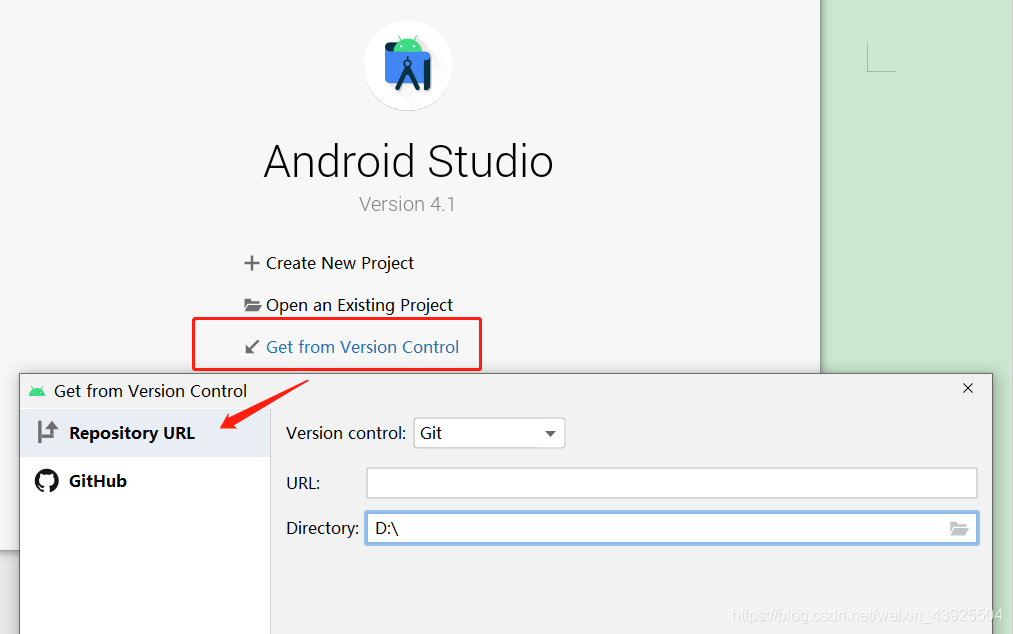1013x634 pixels.
Task: Click the Android icon in the dialog title bar
Action: click(x=37, y=391)
